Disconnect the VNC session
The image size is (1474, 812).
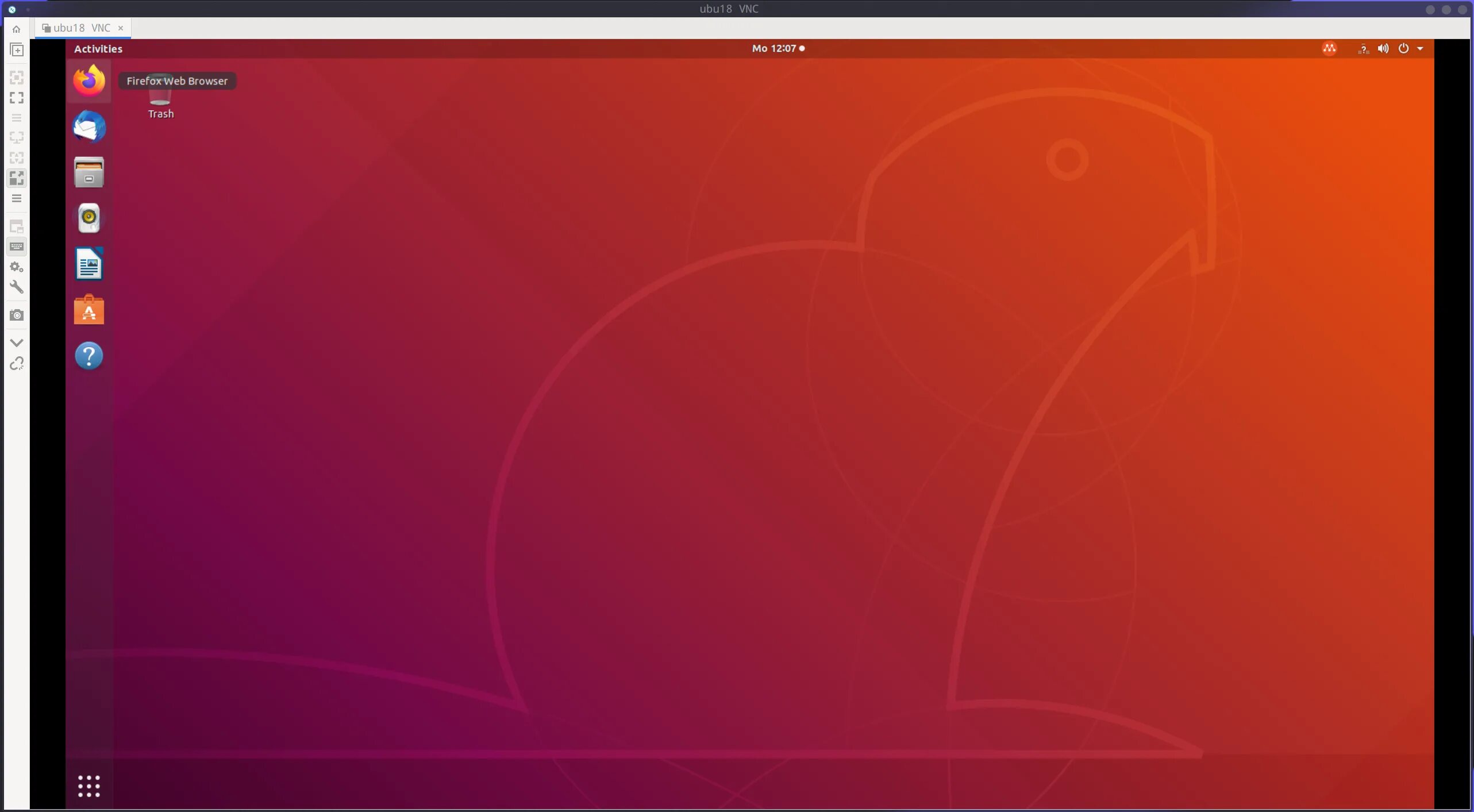(x=17, y=364)
